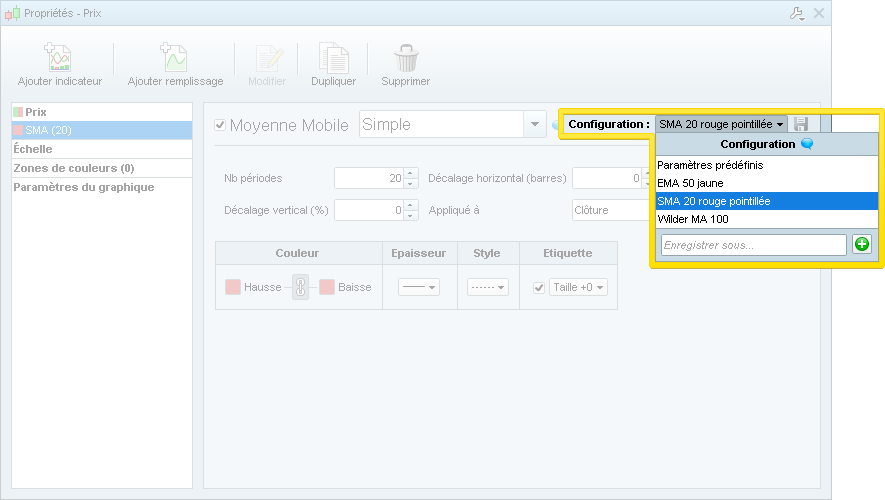Select Prix in the left panel
Viewport: 885px width, 500px height.
pos(102,112)
